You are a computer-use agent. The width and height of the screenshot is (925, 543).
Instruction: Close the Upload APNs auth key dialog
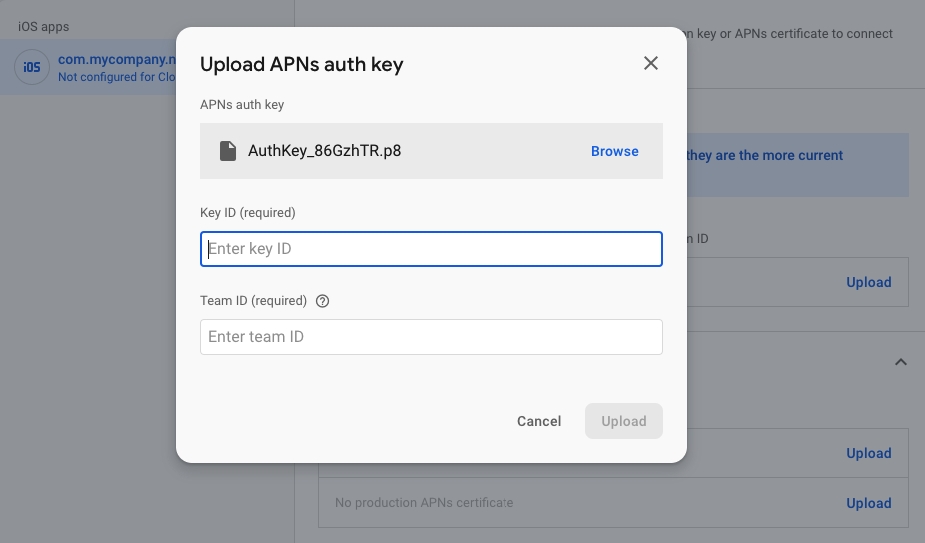[x=651, y=64]
